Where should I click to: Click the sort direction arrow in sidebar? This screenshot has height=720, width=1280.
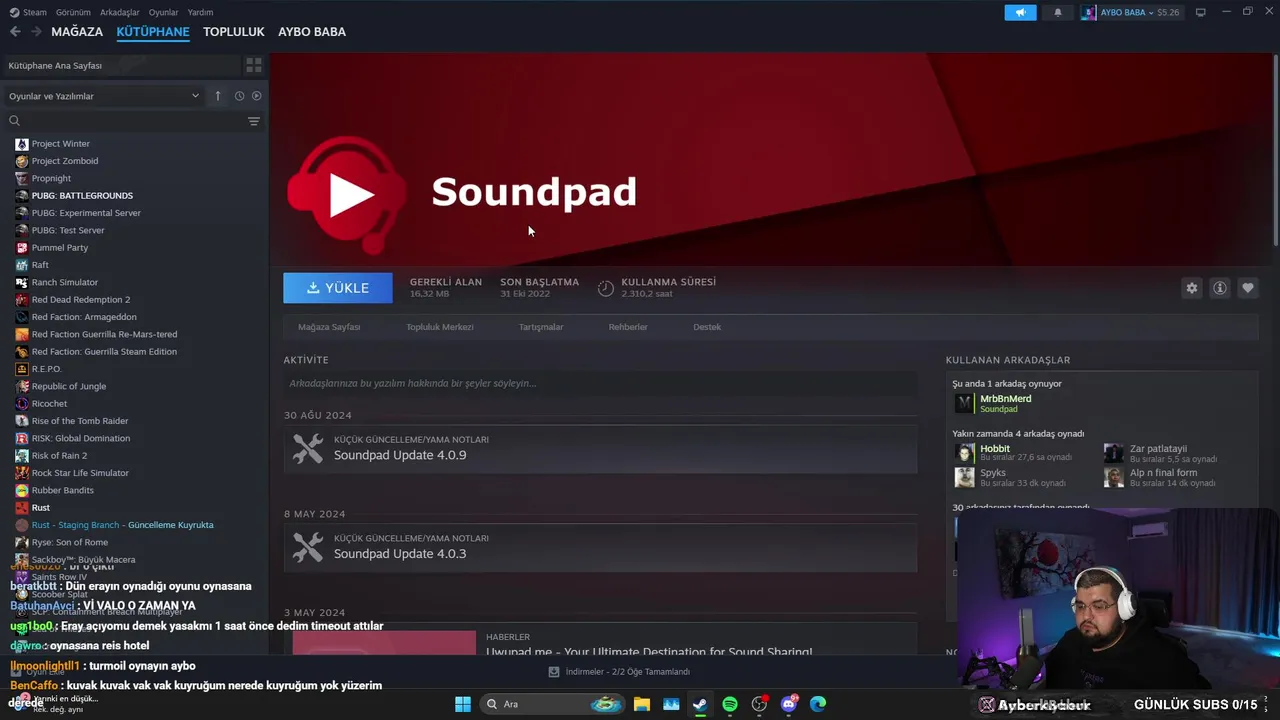pyautogui.click(x=218, y=96)
